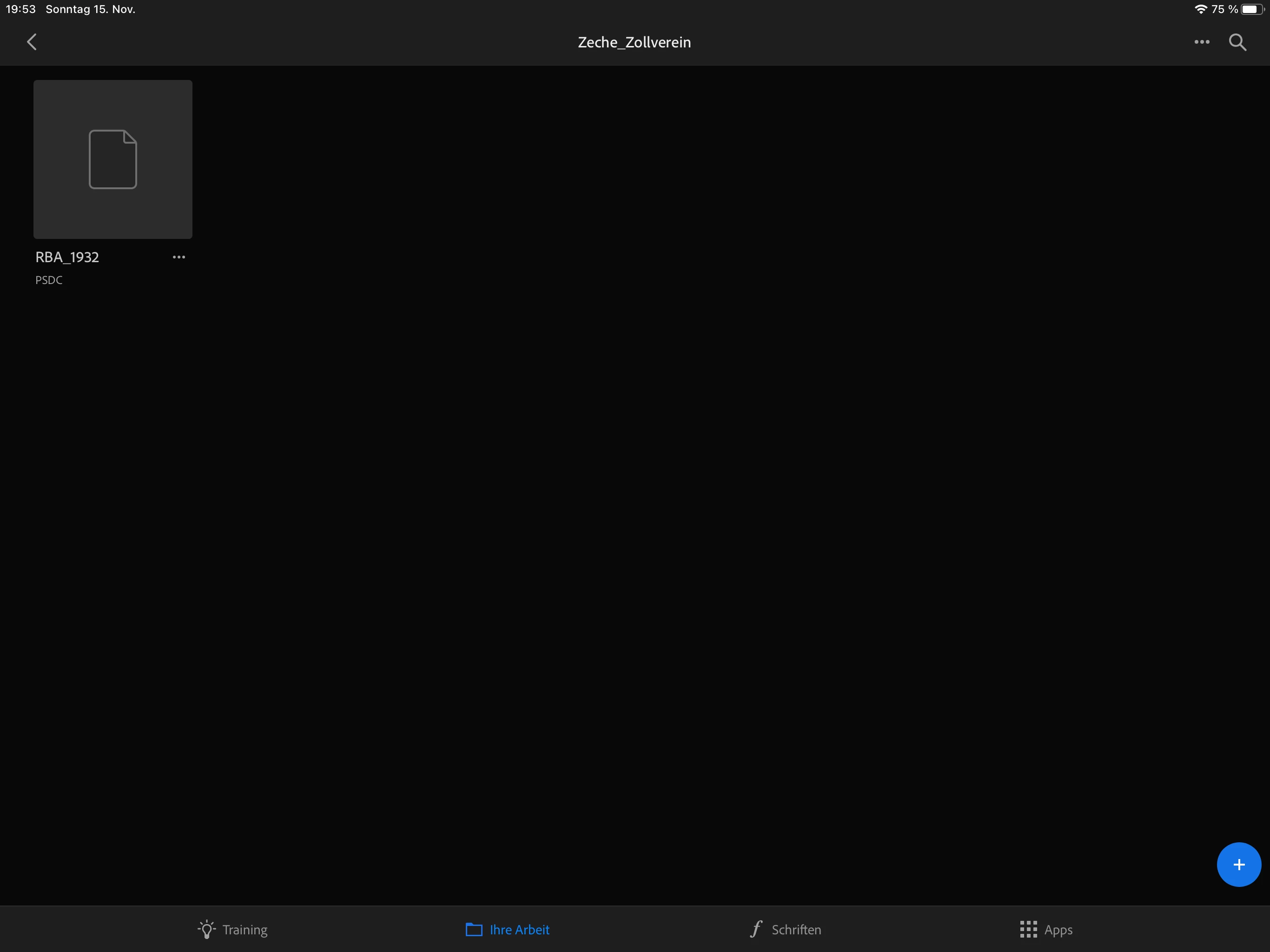Image resolution: width=1270 pixels, height=952 pixels.
Task: Go to the Apps tab
Action: point(1058,930)
